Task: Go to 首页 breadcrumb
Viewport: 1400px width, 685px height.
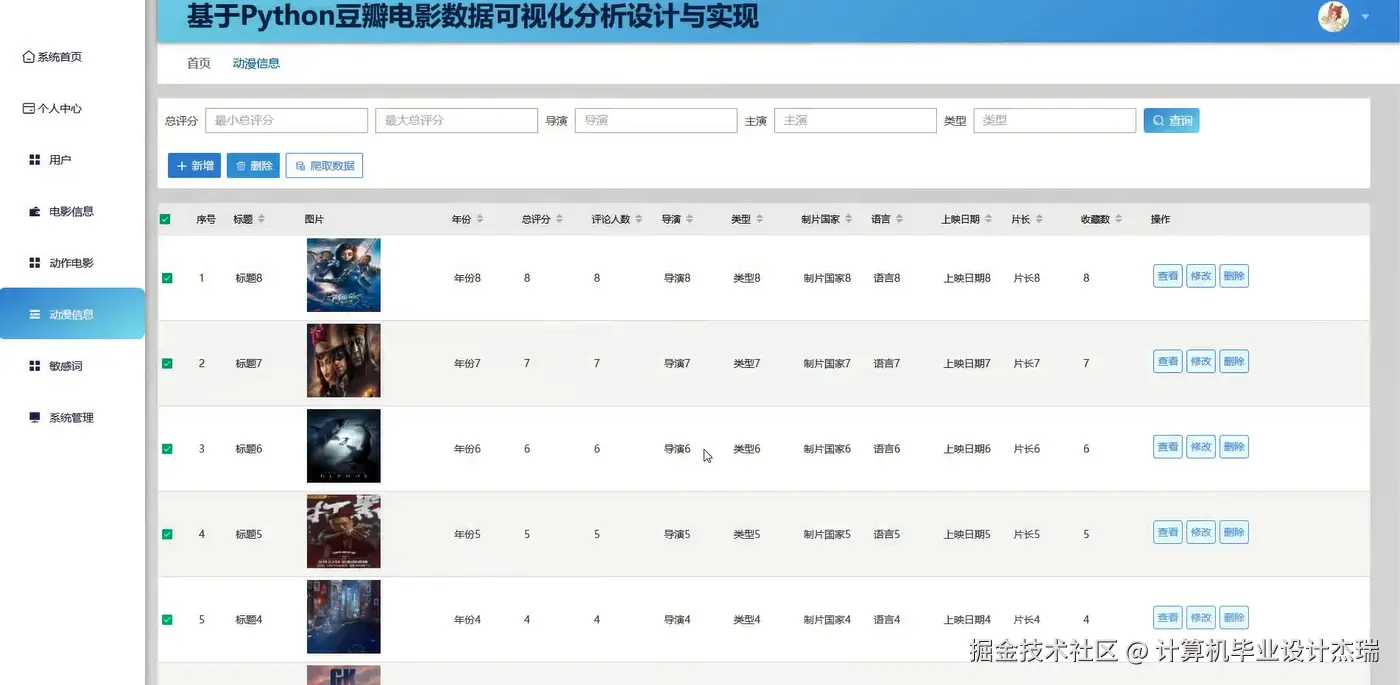Action: [199, 63]
